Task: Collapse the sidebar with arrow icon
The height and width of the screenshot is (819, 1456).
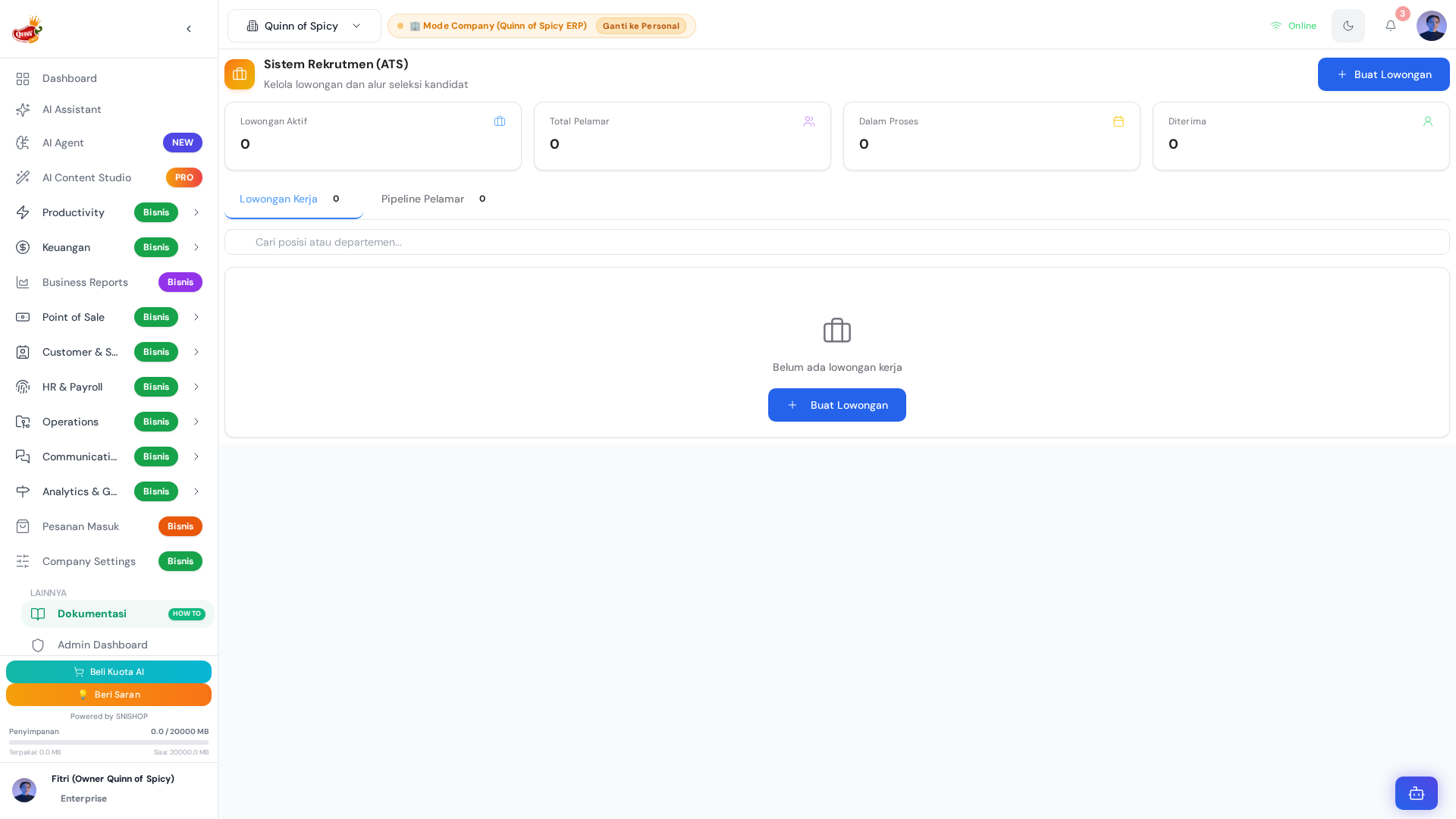Action: click(189, 29)
